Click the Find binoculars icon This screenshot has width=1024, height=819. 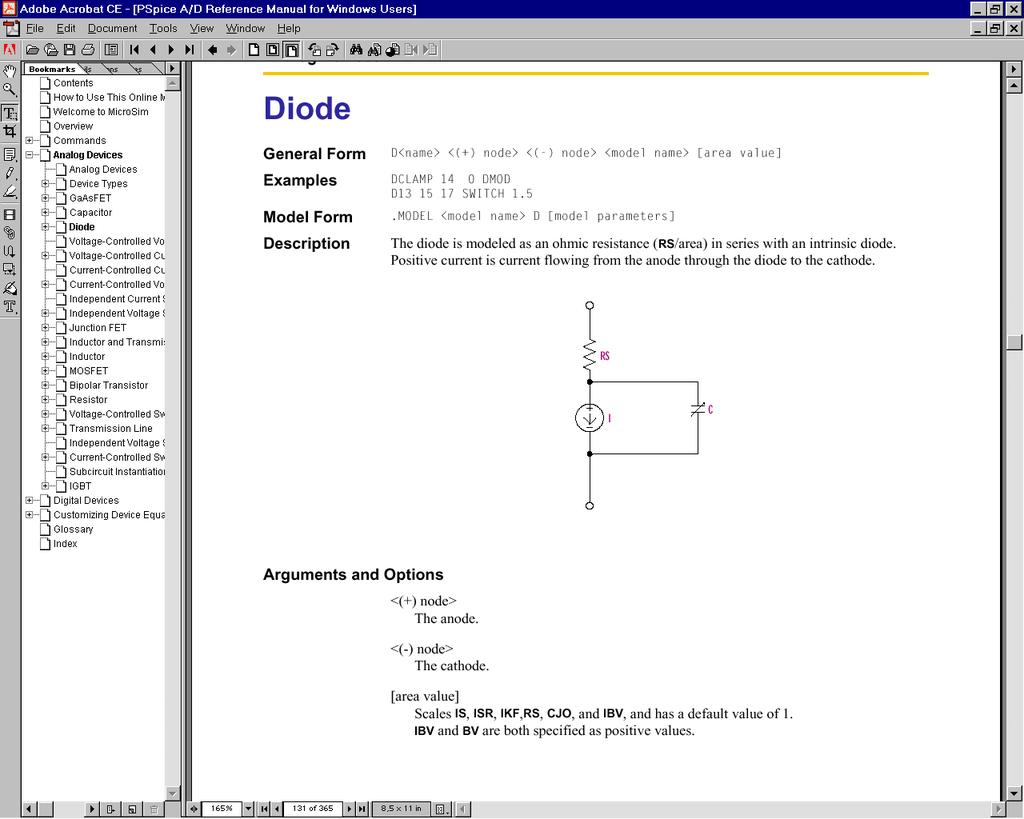(356, 50)
